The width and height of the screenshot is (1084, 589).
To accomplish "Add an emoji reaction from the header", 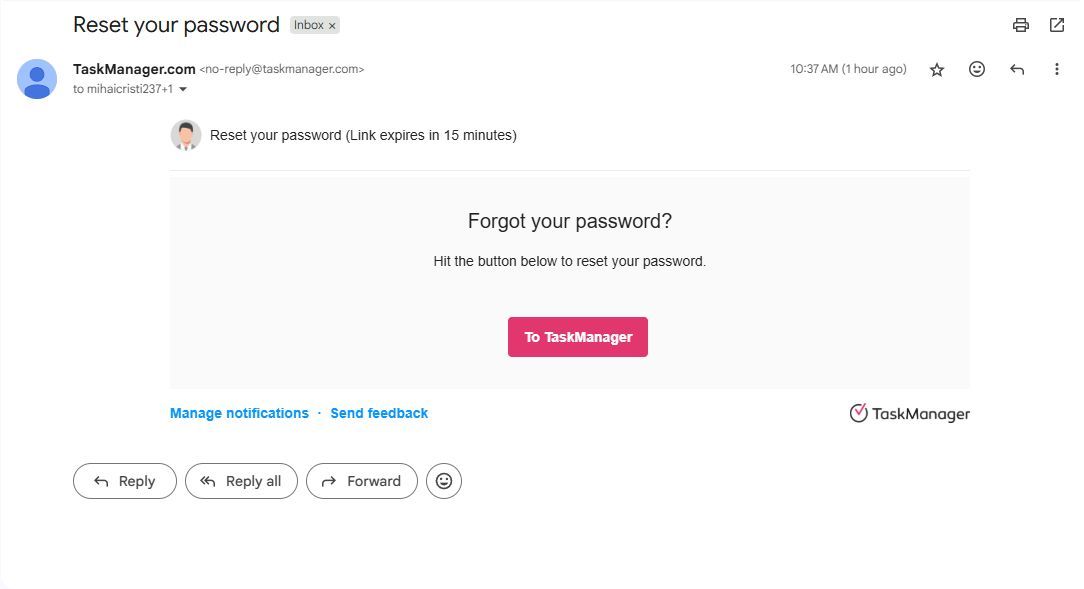I will [976, 69].
